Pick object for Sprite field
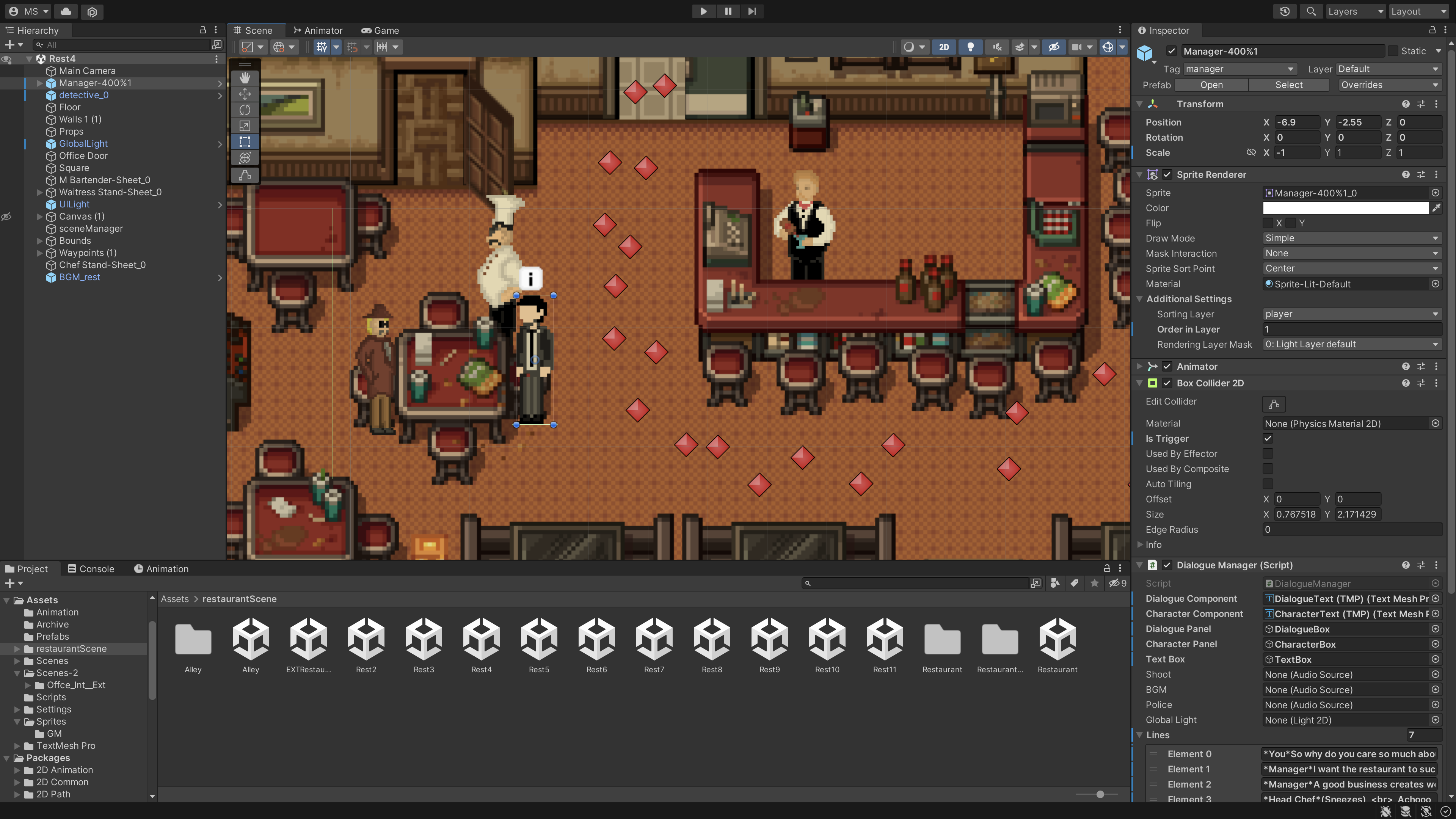The height and width of the screenshot is (819, 1456). click(1436, 193)
